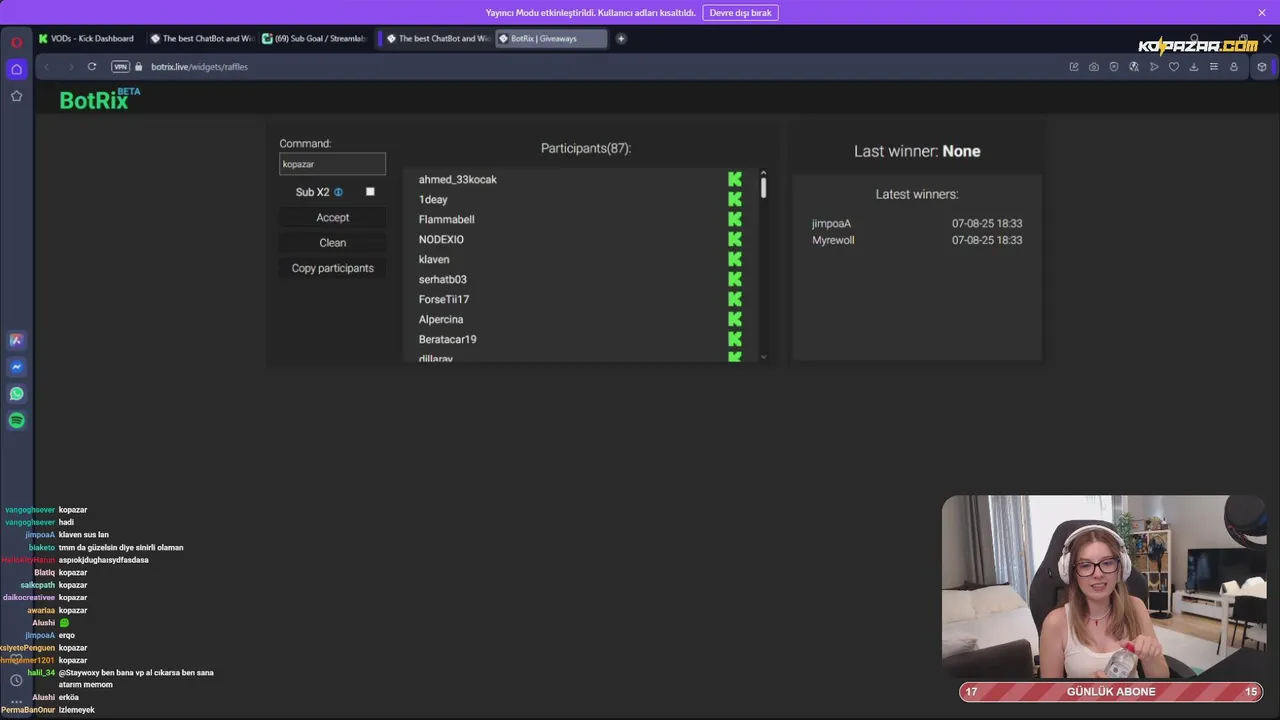The image size is (1280, 720).
Task: Open the page edit/pinboard icon
Action: click(1074, 67)
